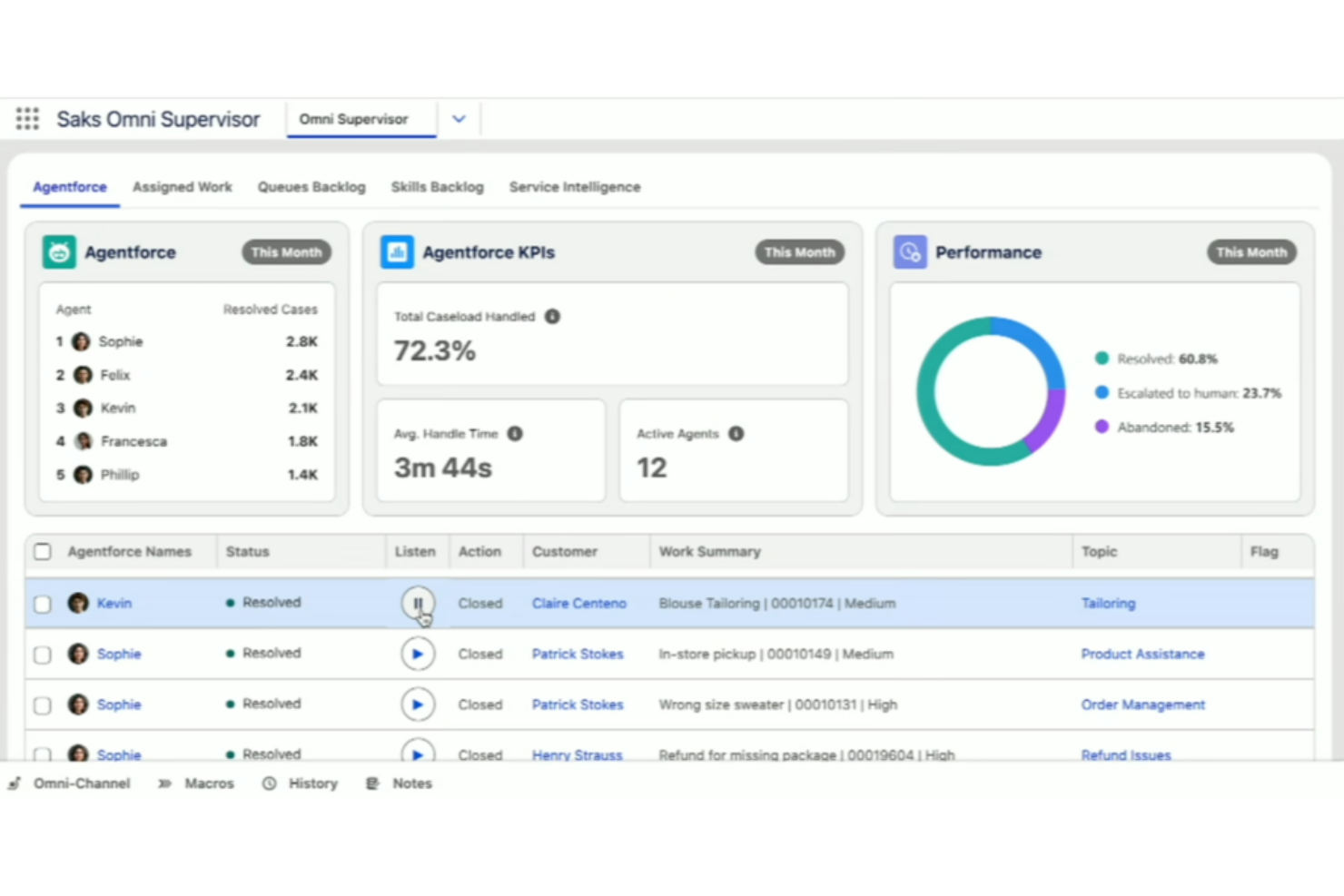Open the Service Intelligence tab
Viewport: 1344px width, 896px height.
click(575, 187)
